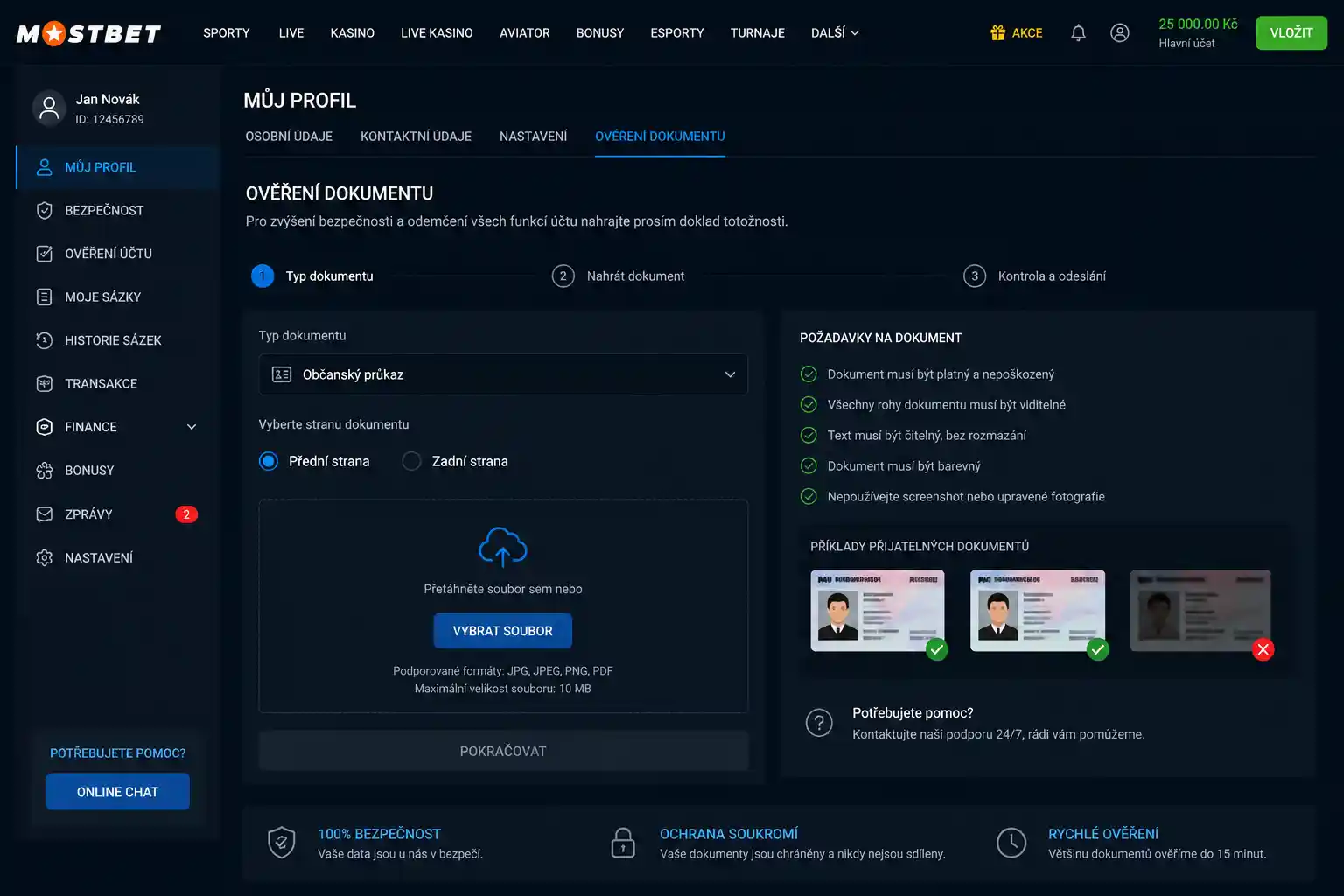Open the AKCE gift promotions
Screen dimensions: 1344x896
1016,33
